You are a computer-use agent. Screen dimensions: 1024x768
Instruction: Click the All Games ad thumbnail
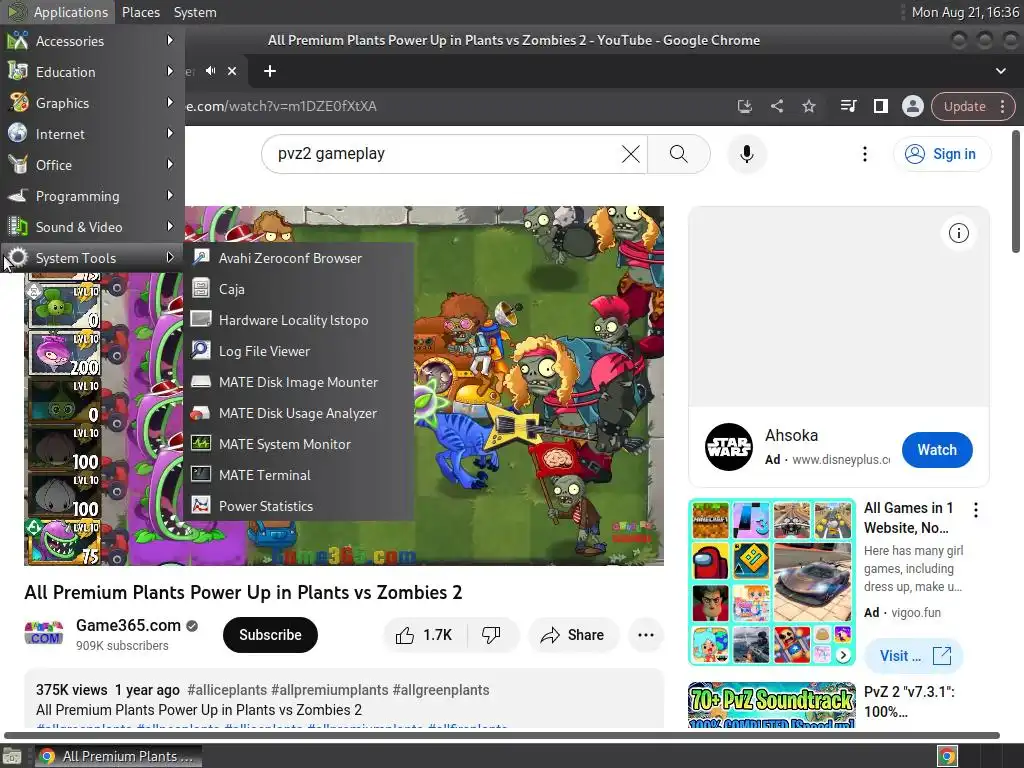772,582
